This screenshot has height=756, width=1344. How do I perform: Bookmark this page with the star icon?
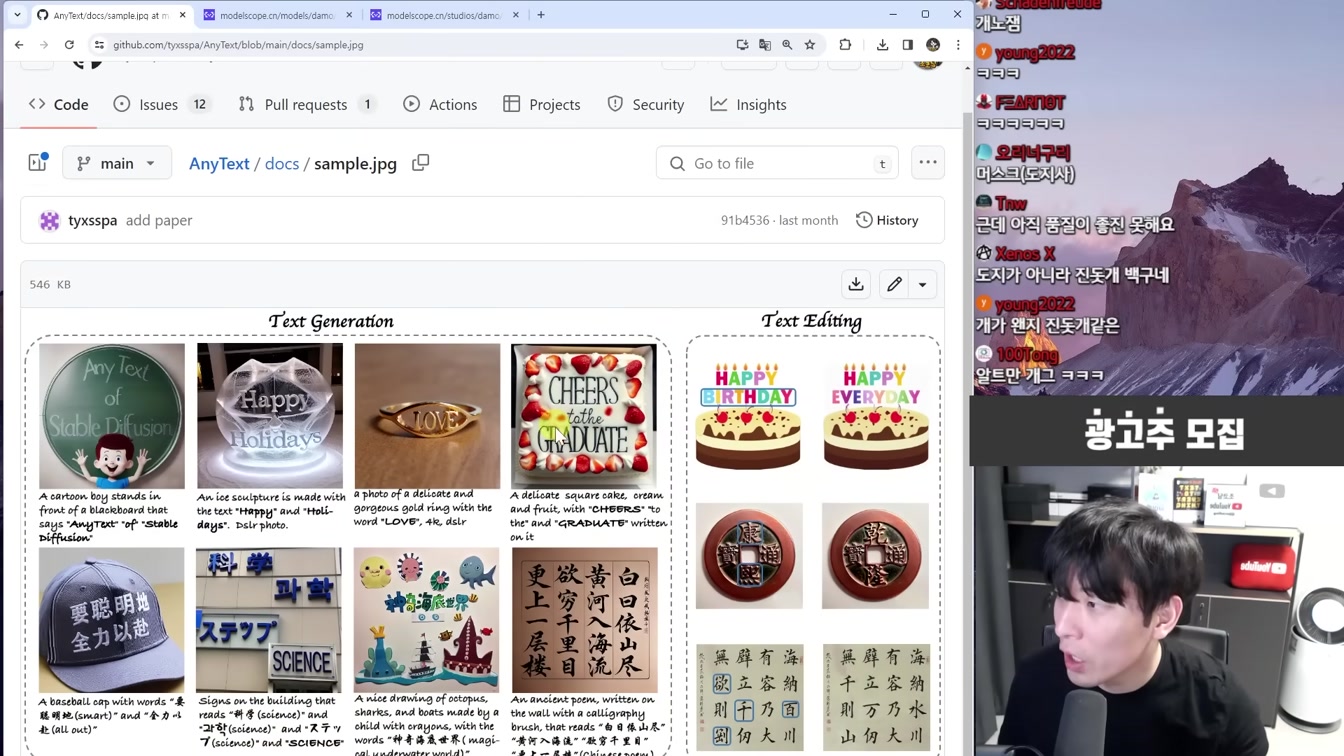(x=810, y=45)
